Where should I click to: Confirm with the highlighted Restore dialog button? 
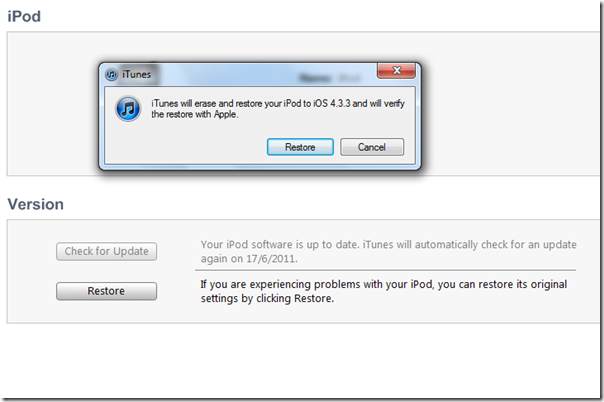coord(300,147)
